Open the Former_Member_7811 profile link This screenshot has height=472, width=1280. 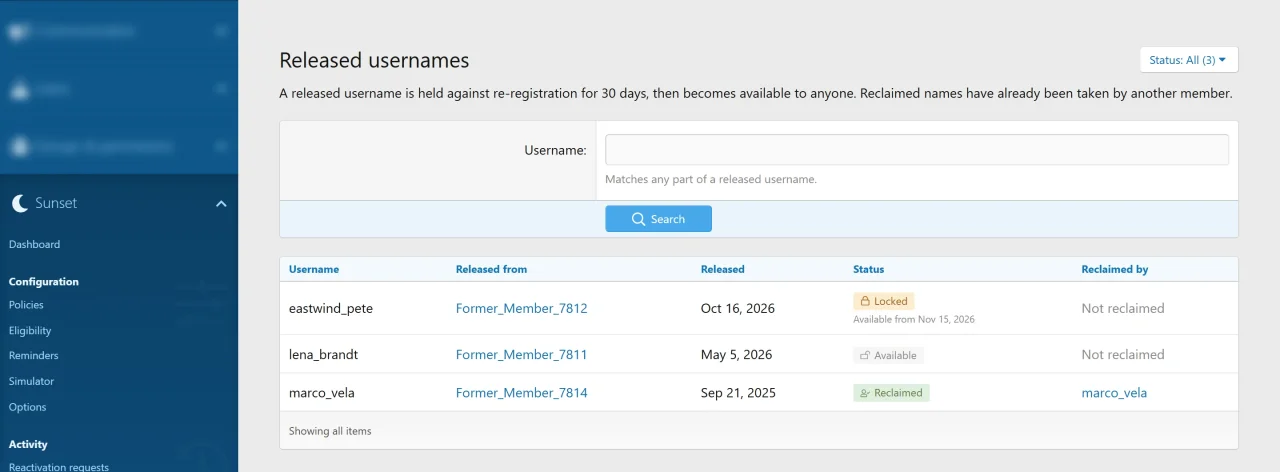pos(522,354)
